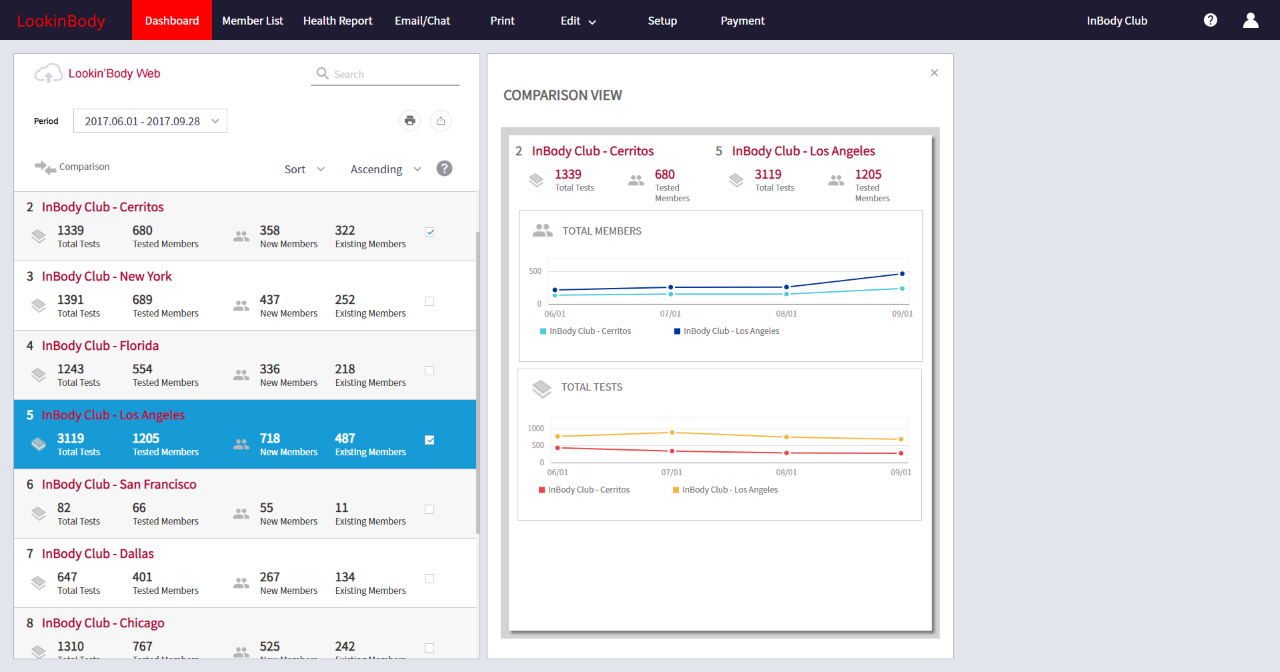Go to the Dashboard tab
The image size is (1280, 672).
pos(172,20)
